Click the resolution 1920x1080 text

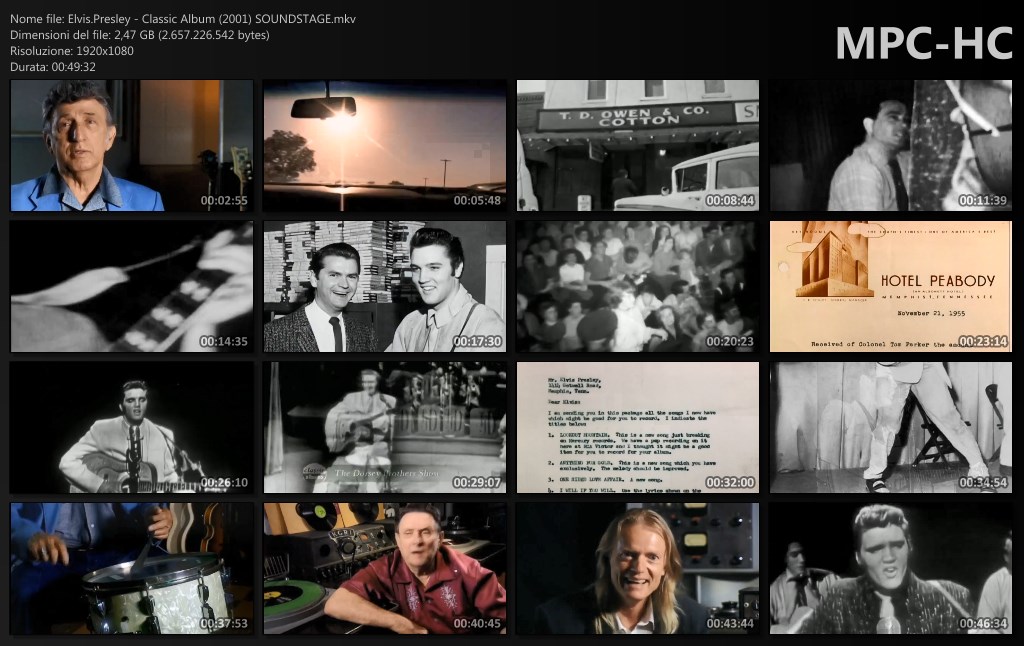[x=72, y=51]
